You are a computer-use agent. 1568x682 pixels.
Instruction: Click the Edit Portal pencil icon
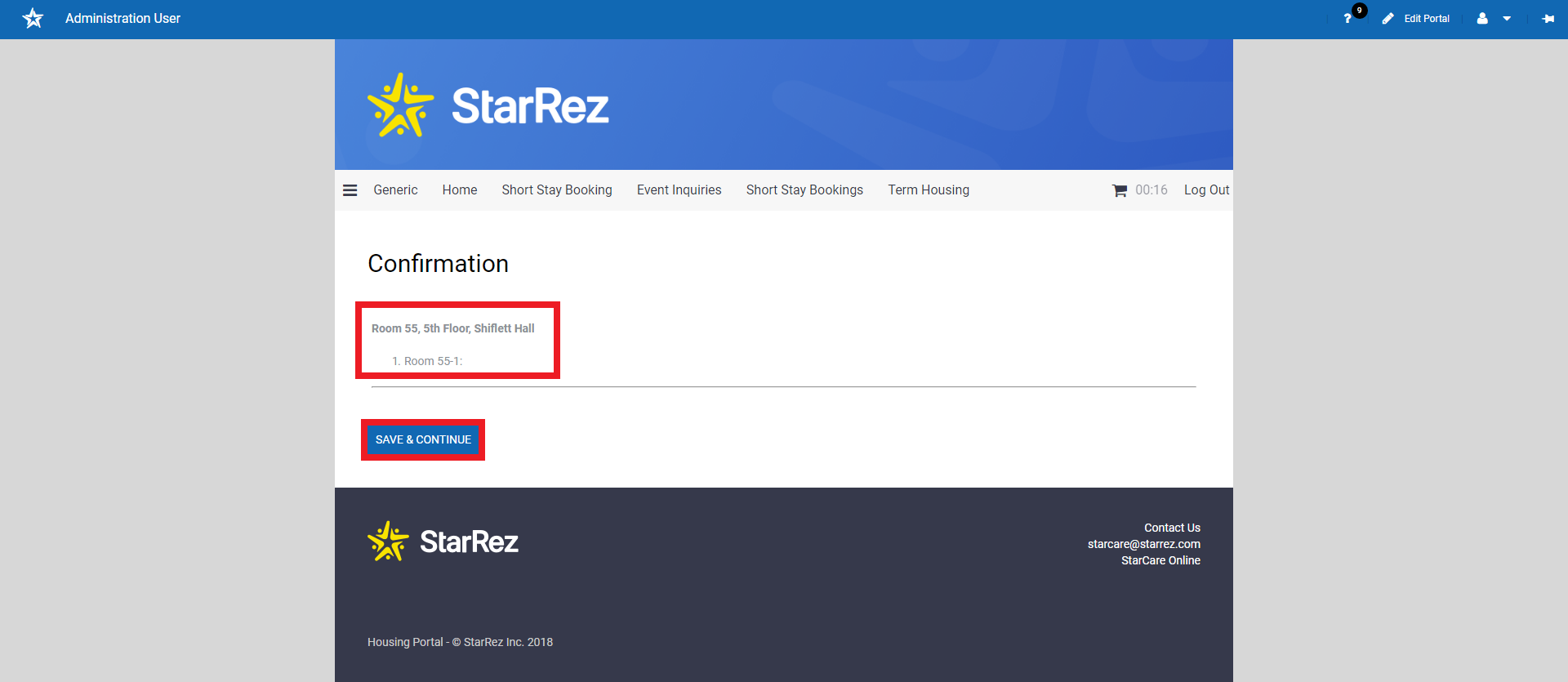(x=1388, y=19)
